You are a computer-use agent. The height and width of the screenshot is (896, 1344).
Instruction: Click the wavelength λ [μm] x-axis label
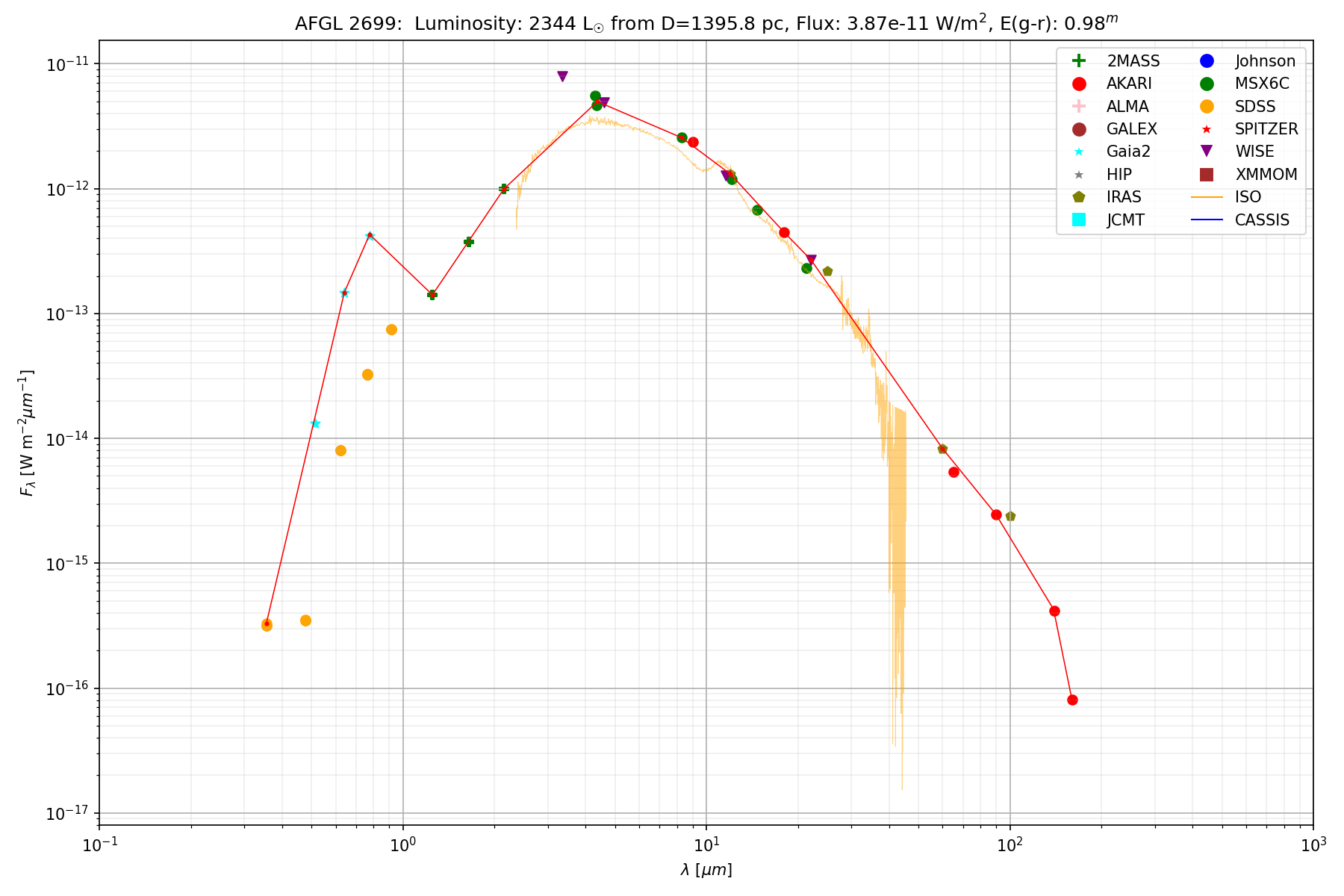(x=706, y=870)
